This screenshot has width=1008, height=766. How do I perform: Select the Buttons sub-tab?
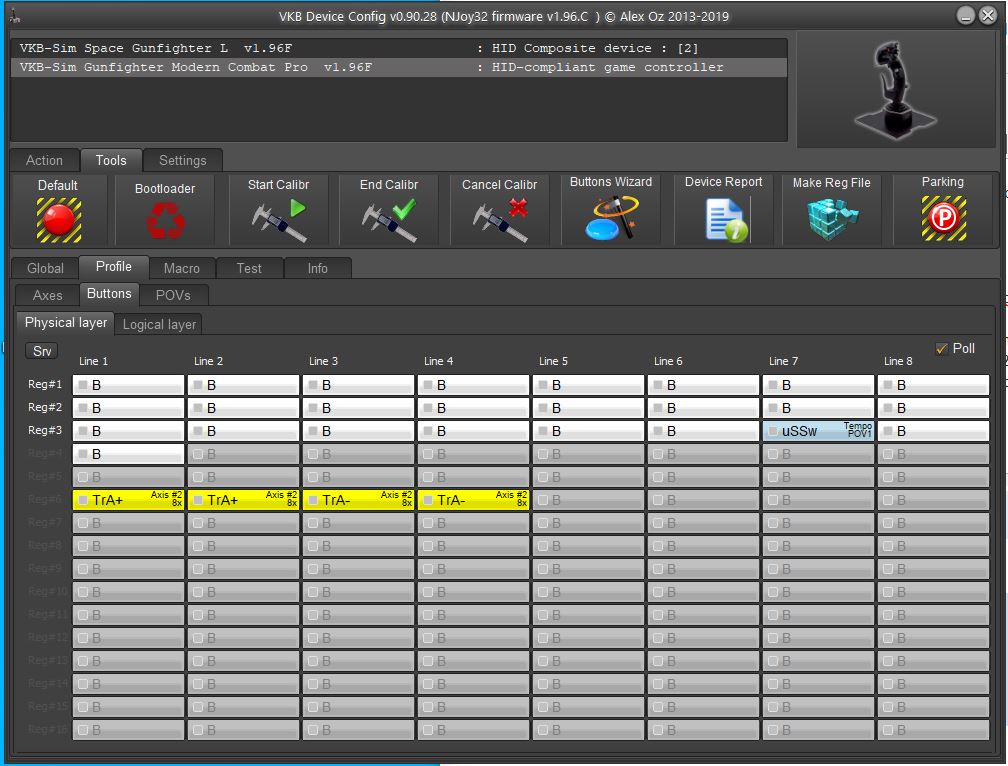point(109,294)
